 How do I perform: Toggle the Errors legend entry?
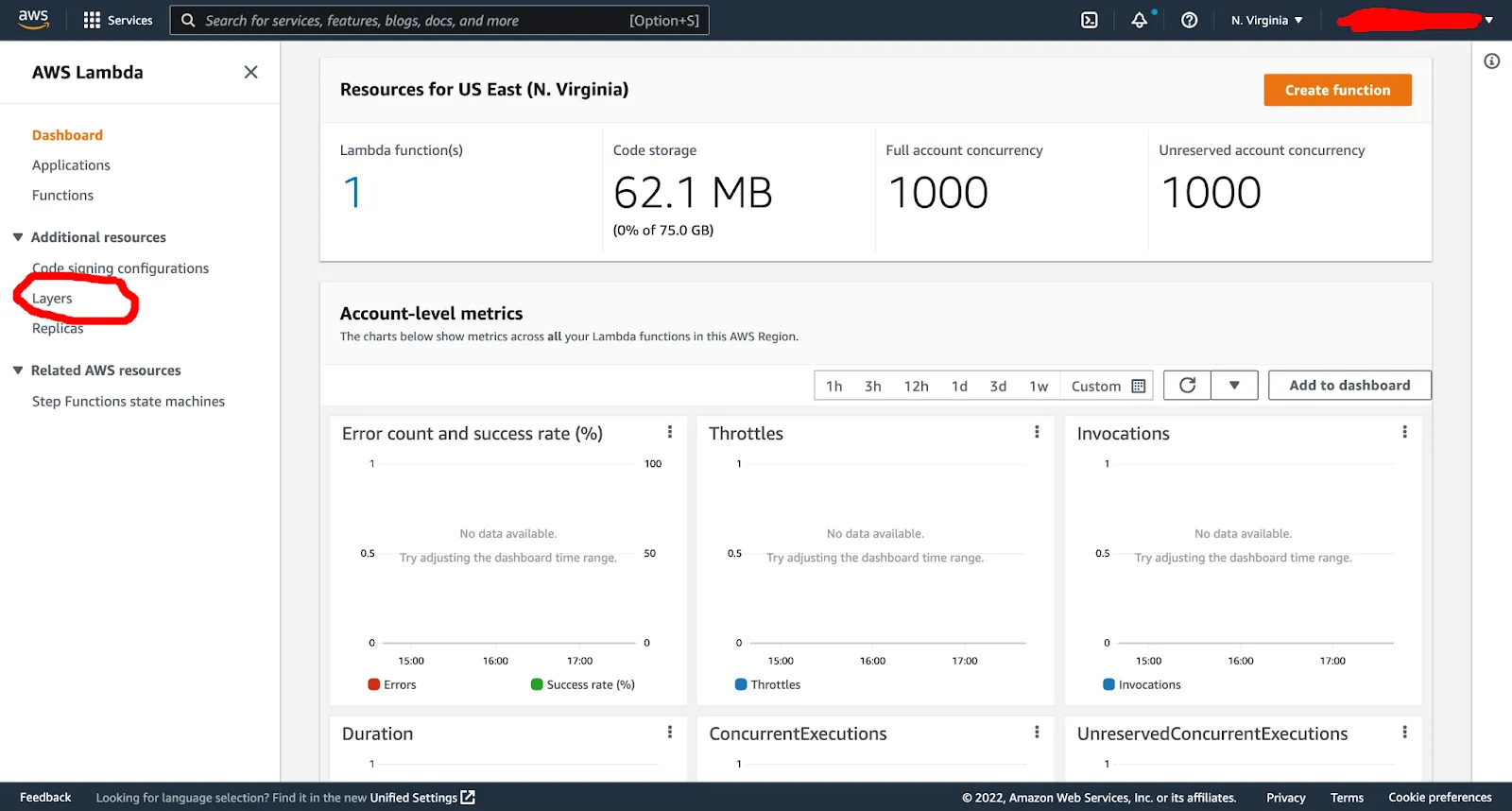tap(392, 685)
